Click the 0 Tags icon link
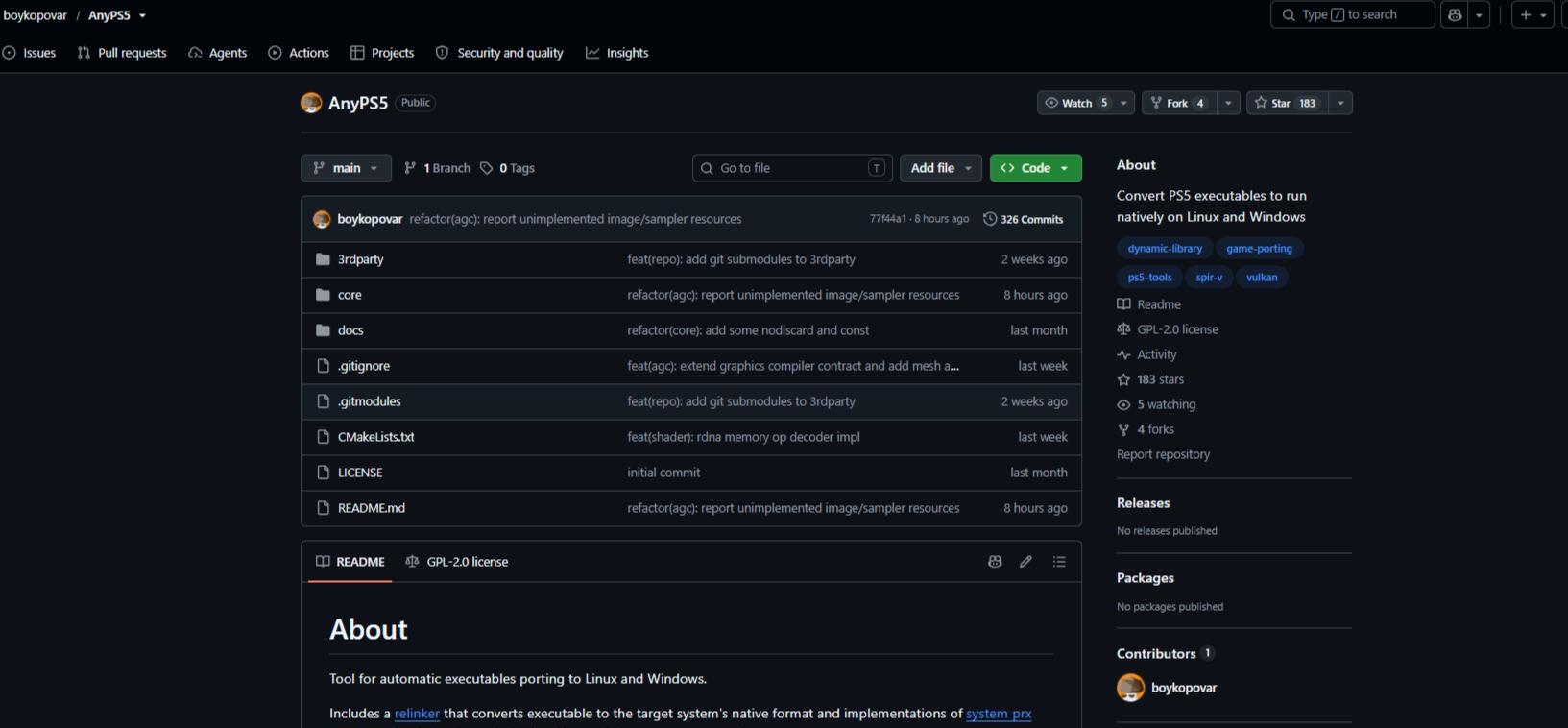Screen dimensions: 1568x728 (x=507, y=168)
